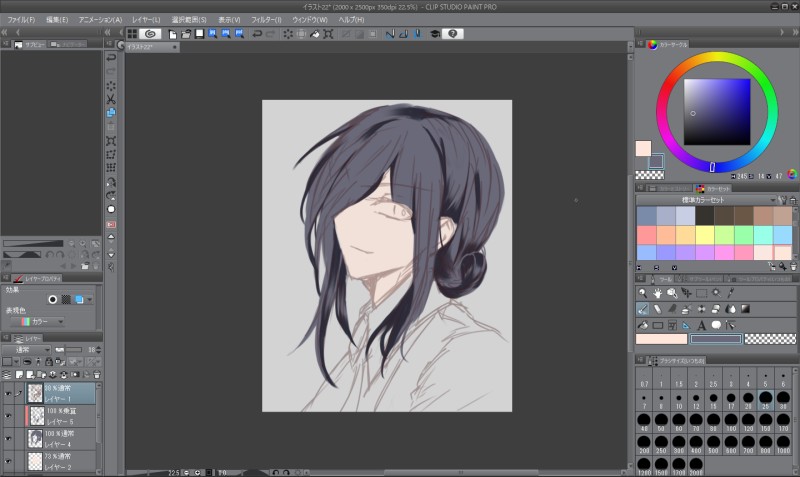
Task: Click the Save floppy disk icon
Action: pos(199,34)
